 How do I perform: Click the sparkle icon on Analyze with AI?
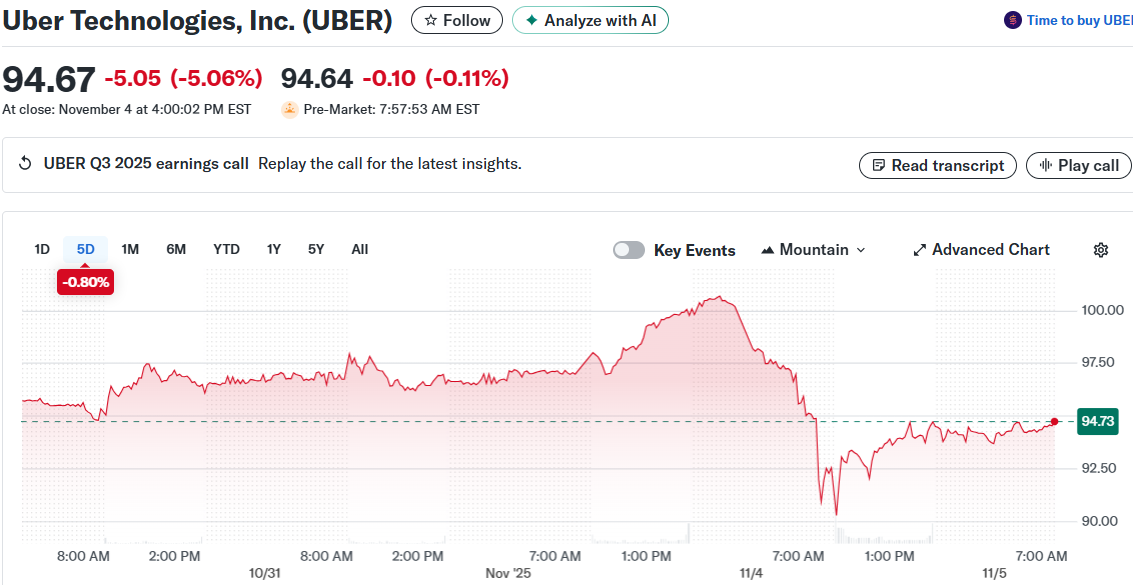pyautogui.click(x=532, y=20)
